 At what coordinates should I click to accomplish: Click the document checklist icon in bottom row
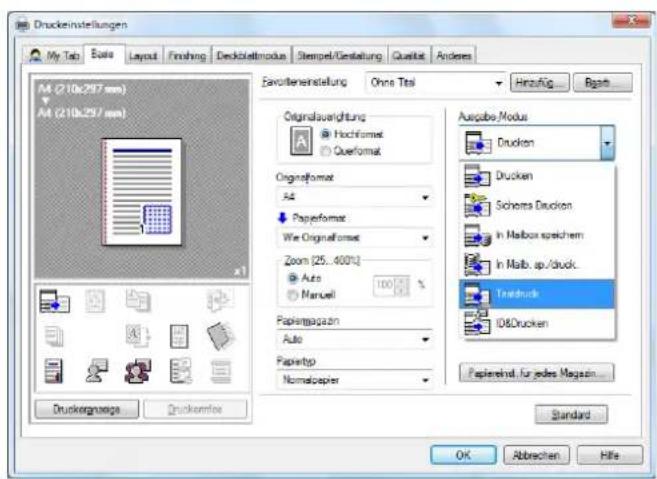(181, 370)
